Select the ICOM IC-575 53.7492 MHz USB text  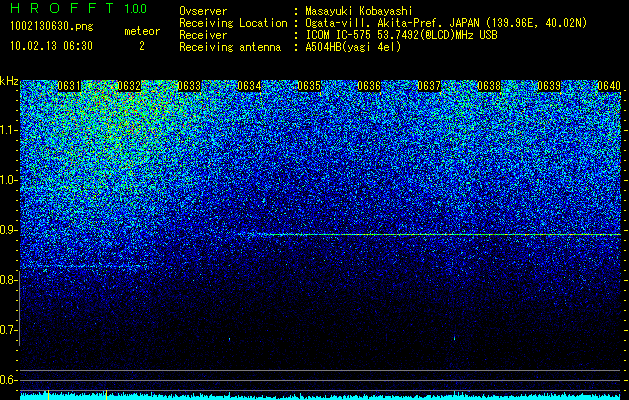402,35
